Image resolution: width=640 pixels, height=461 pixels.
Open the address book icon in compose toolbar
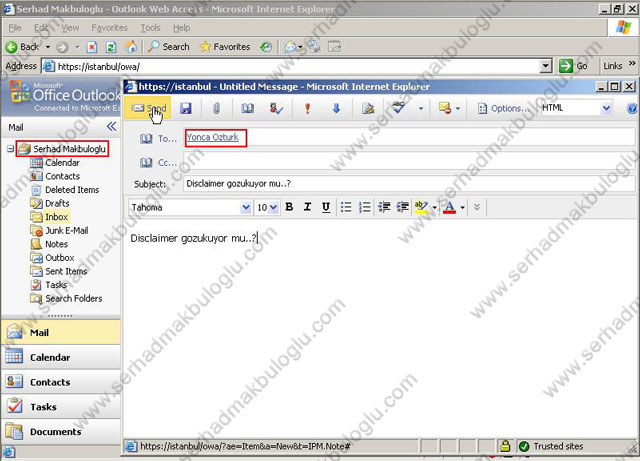click(x=247, y=108)
